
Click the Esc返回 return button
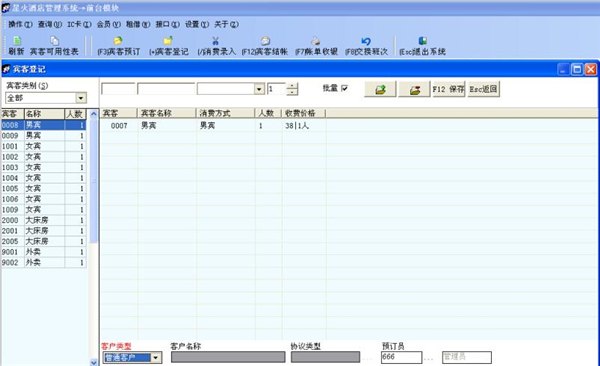[x=483, y=89]
